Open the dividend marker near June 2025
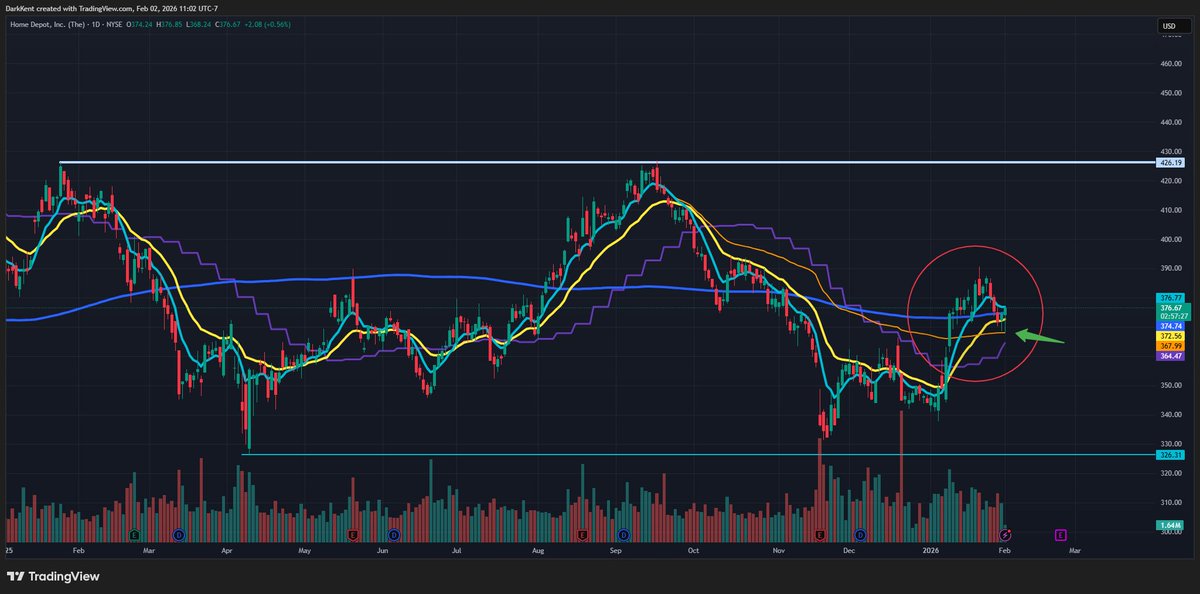Viewport: 1200px width, 594px height. [x=395, y=535]
